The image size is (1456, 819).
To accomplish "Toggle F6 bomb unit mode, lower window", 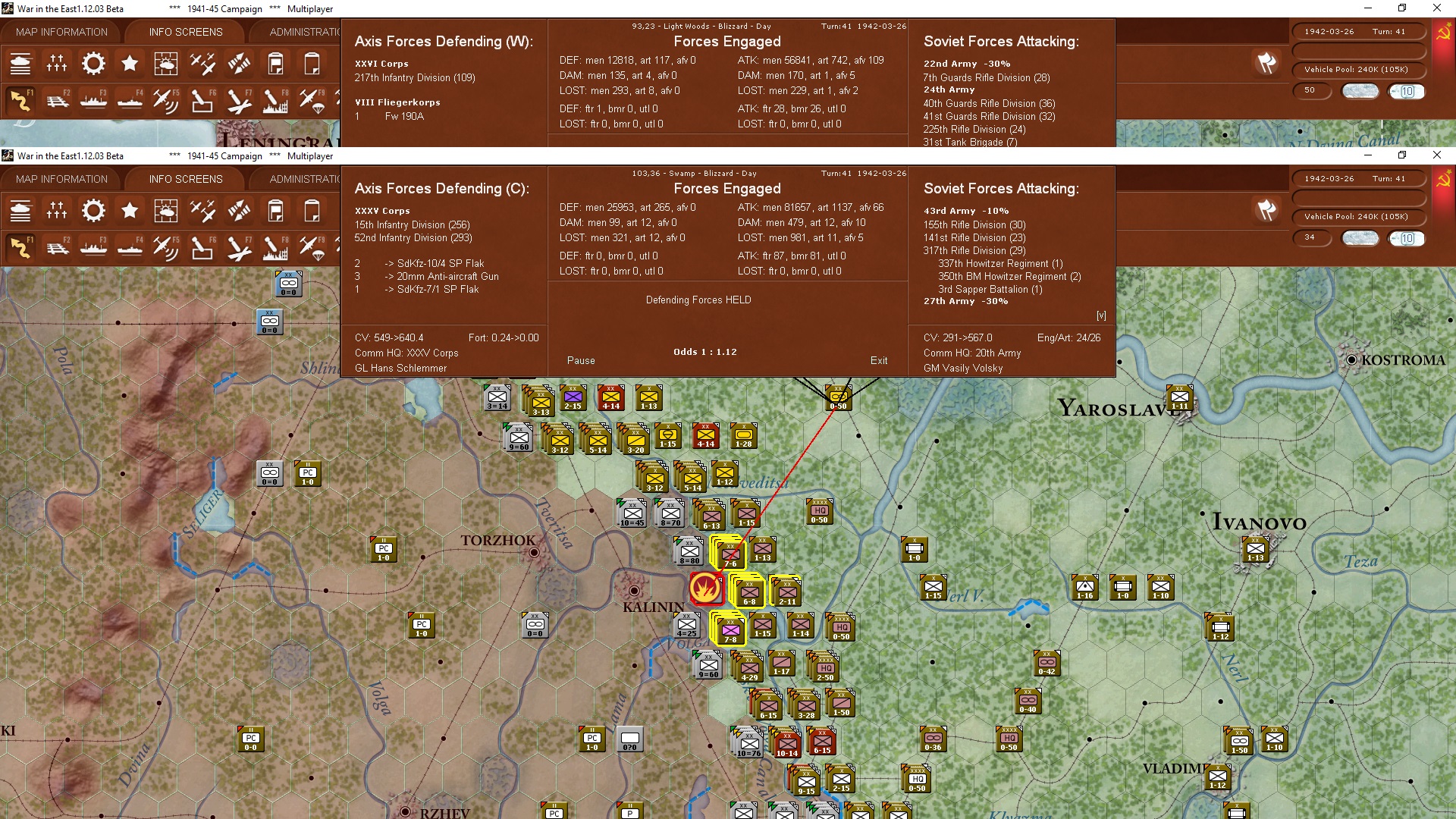I will tap(202, 247).
